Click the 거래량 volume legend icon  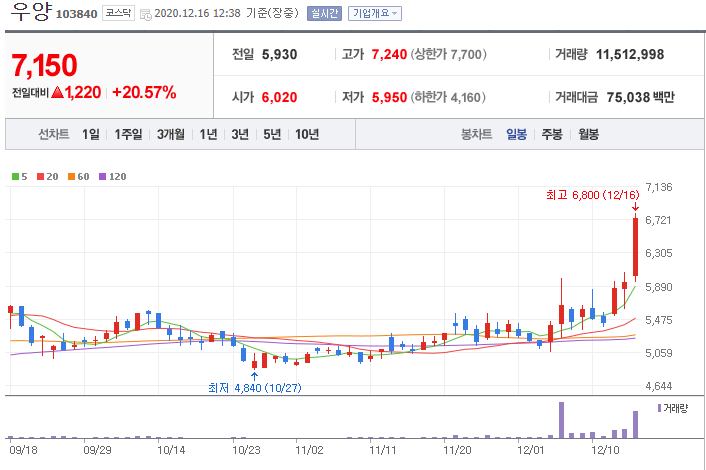(x=660, y=409)
